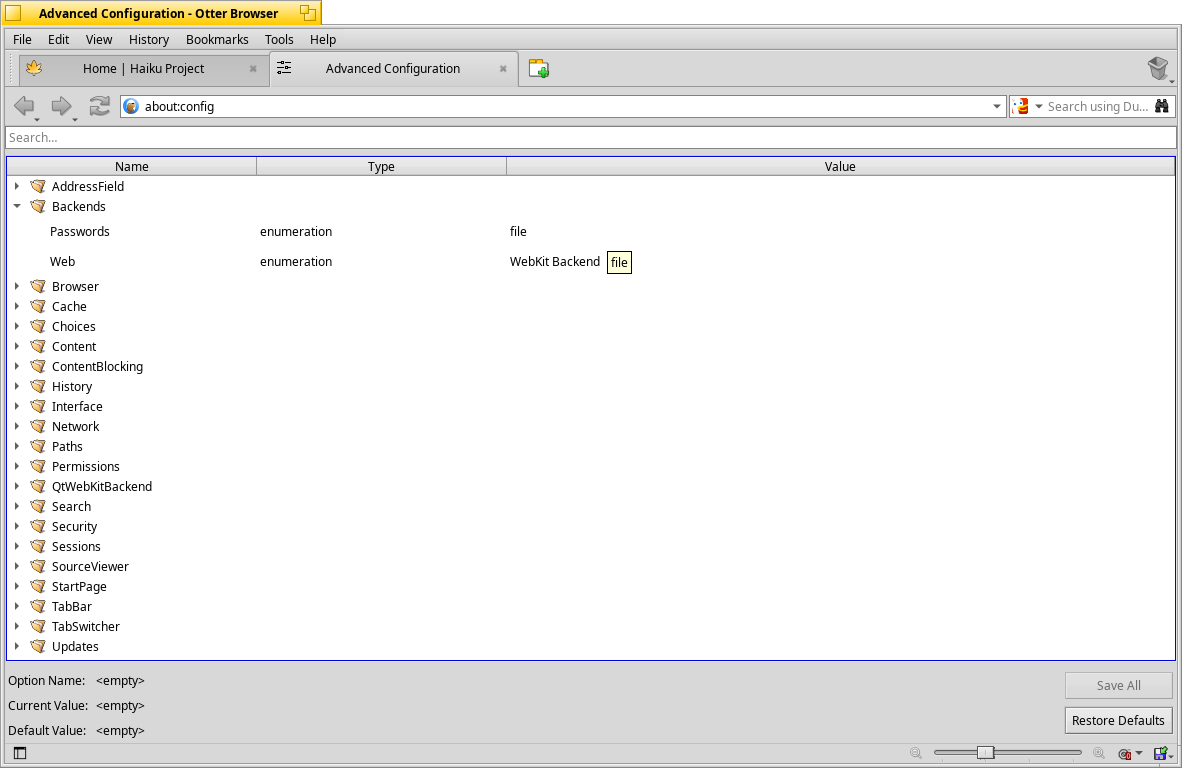Click the sliders icon on the Advanced Configuration tab

click(284, 68)
